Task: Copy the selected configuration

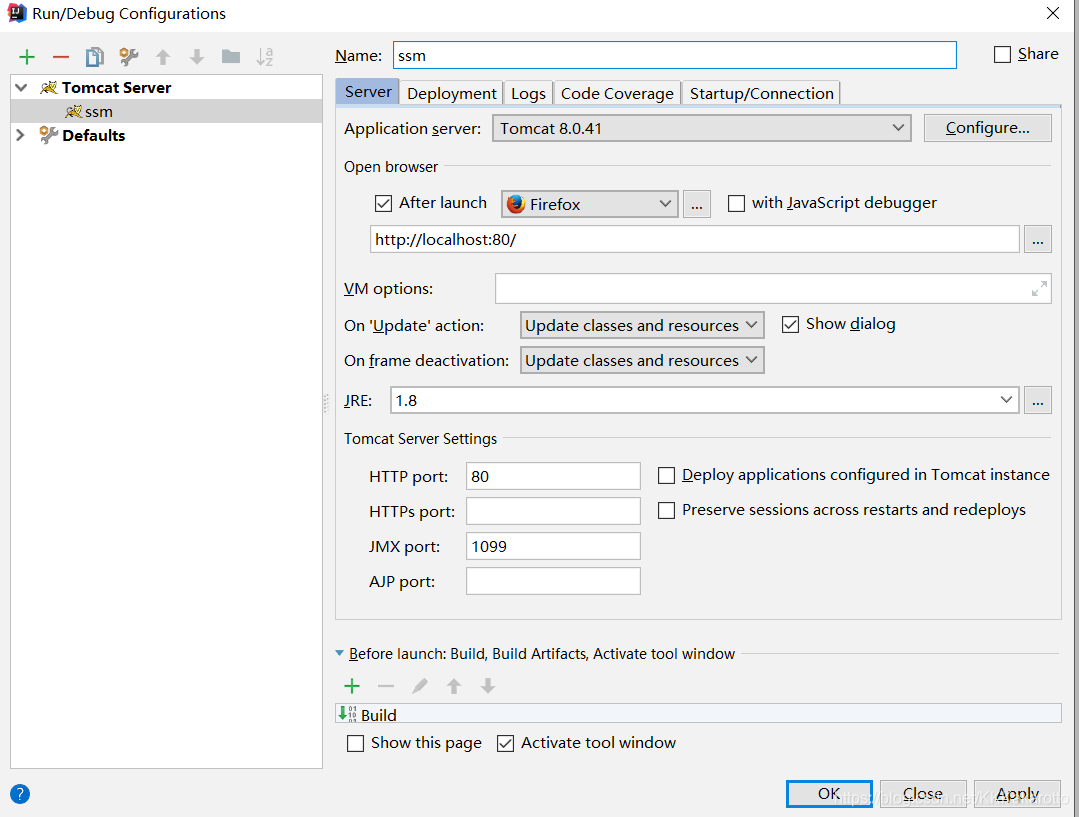Action: pos(94,56)
